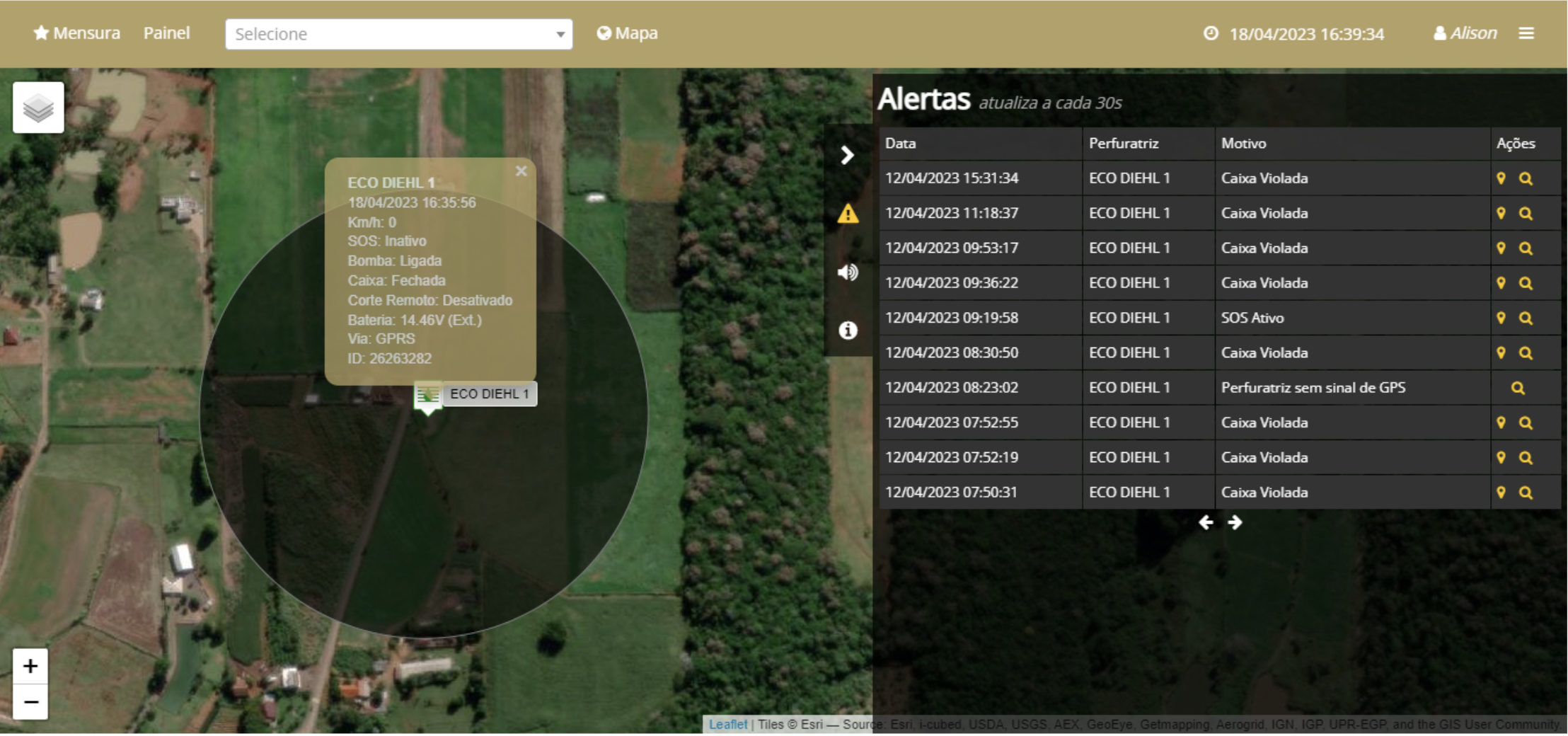
Task: Zoom out on the map
Action: [30, 702]
